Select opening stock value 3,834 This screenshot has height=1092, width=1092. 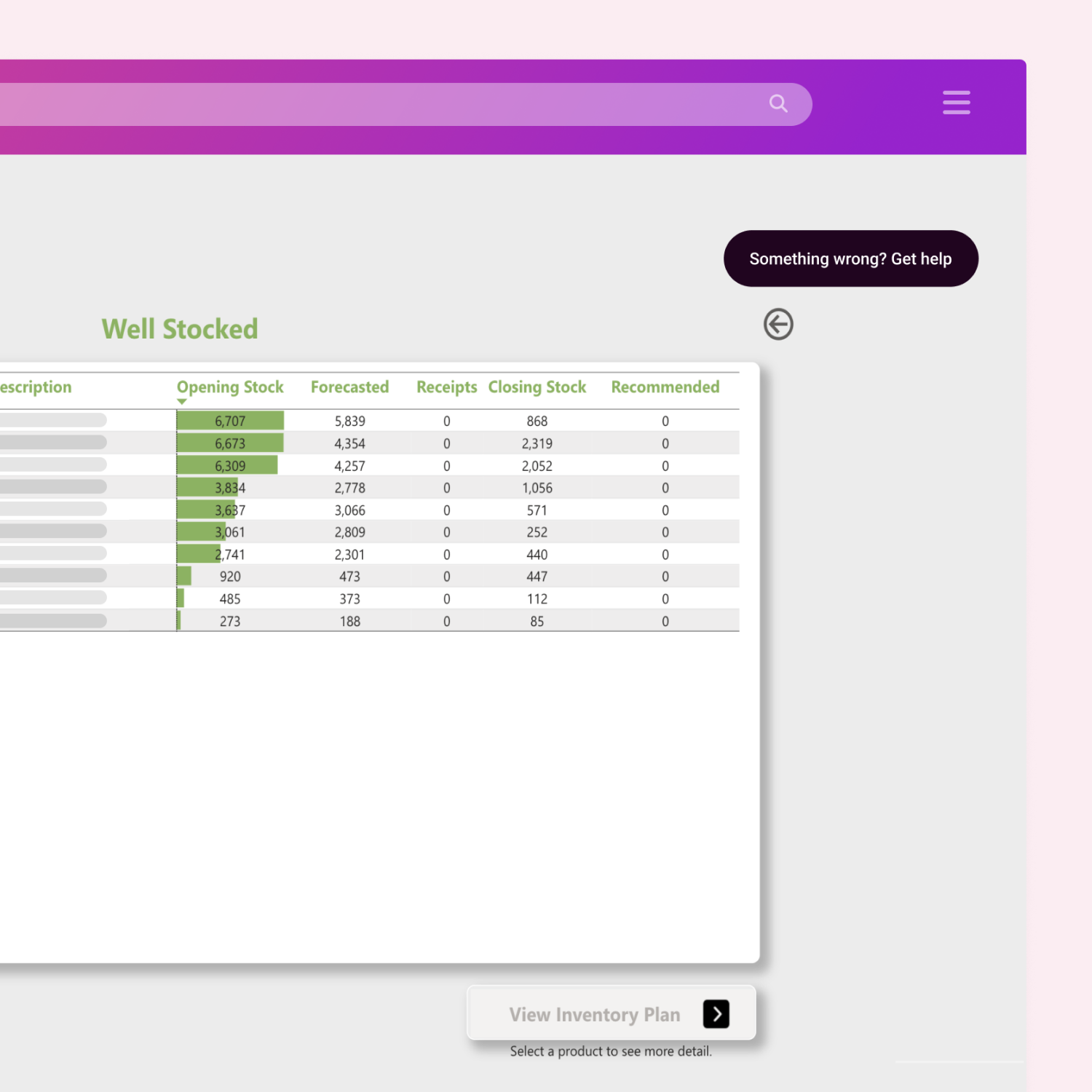(230, 488)
